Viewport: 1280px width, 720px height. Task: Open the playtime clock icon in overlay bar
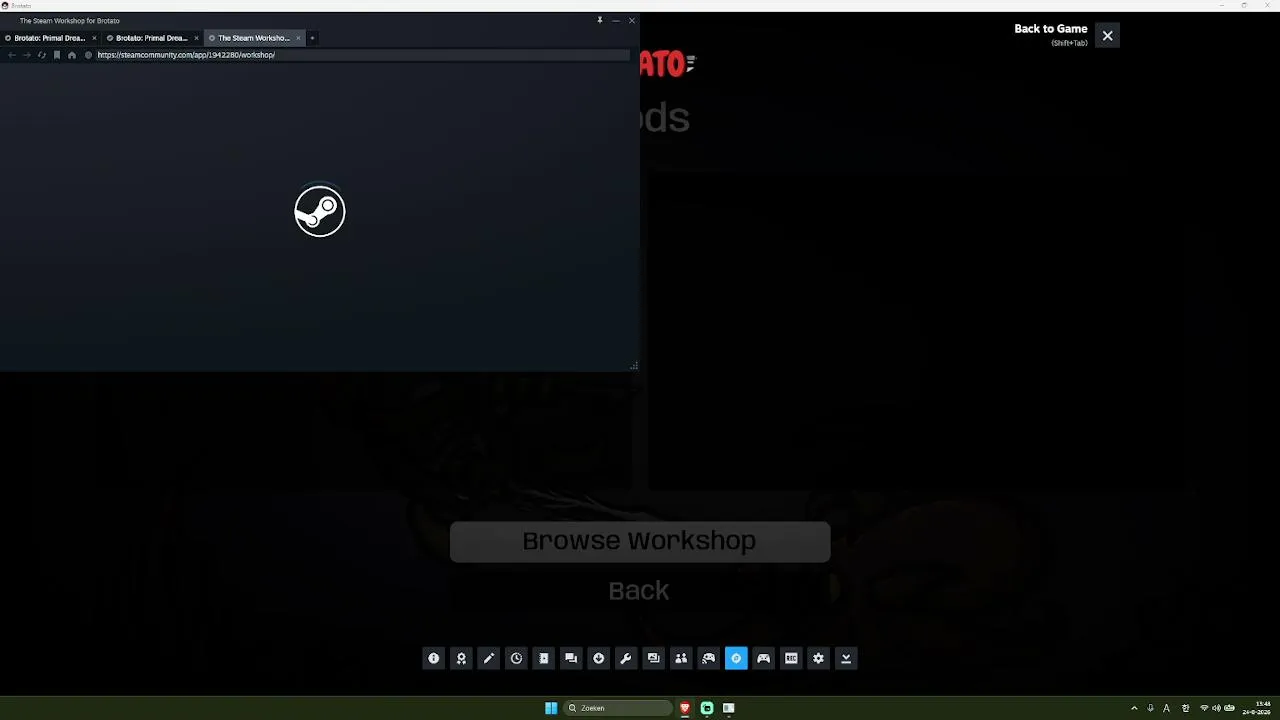click(516, 658)
